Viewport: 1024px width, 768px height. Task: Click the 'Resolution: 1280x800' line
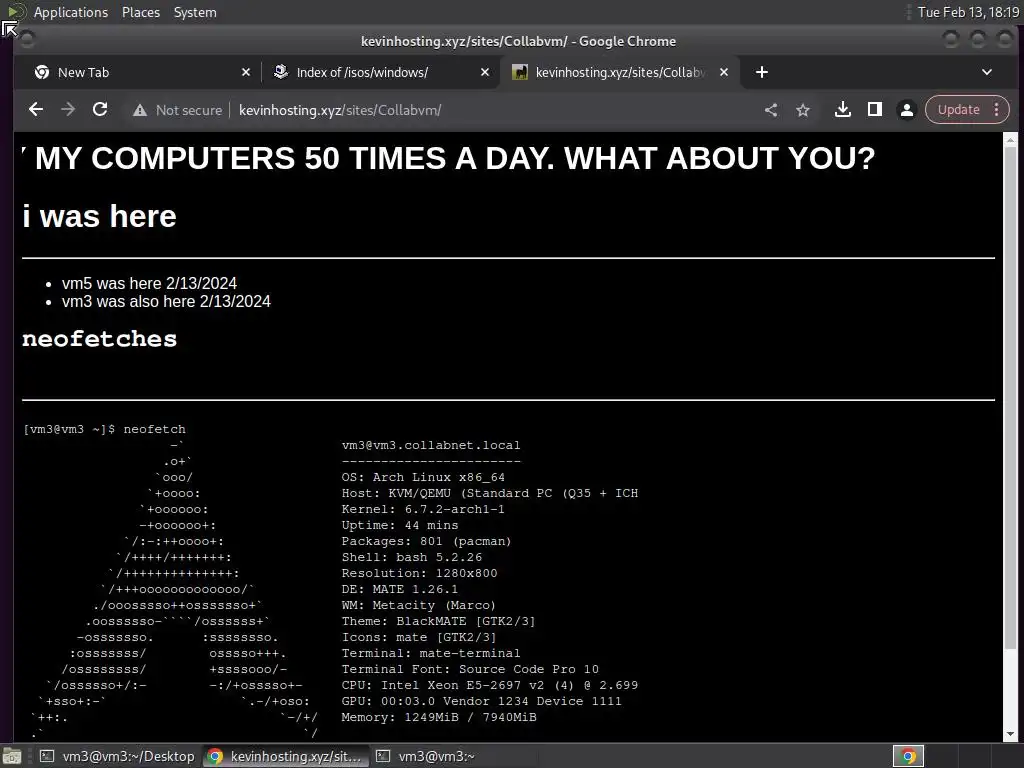[x=419, y=573]
